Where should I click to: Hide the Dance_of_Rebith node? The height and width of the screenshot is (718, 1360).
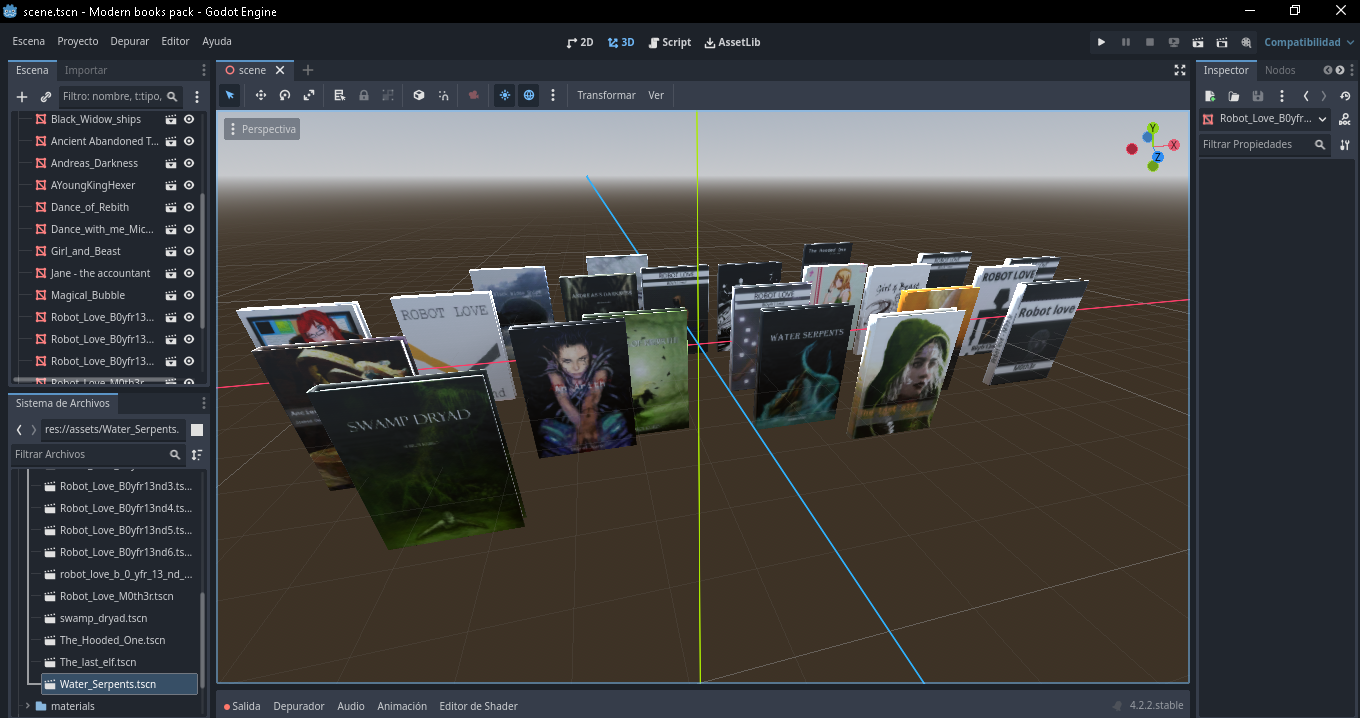coord(189,207)
